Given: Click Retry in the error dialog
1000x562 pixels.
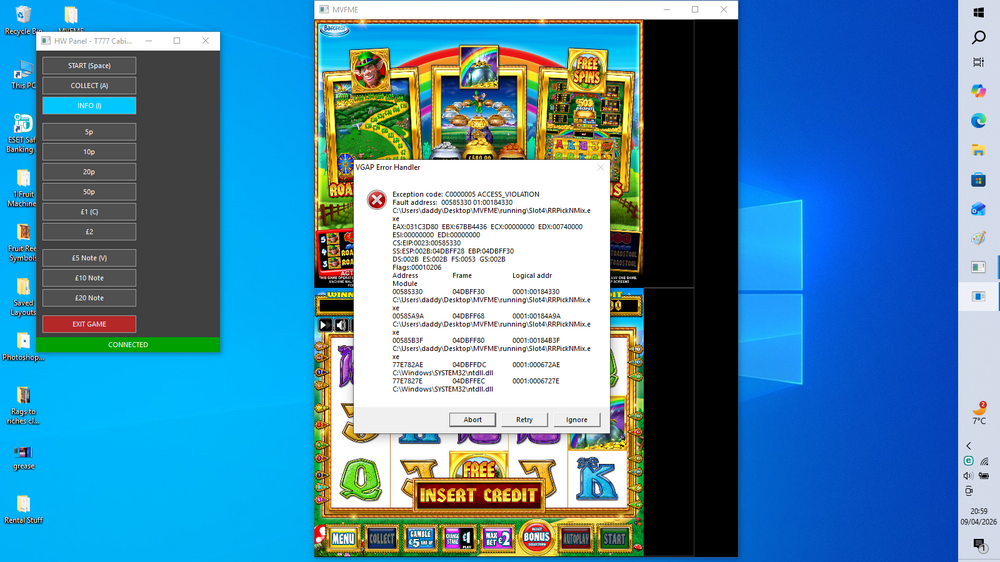Looking at the screenshot, I should pos(524,419).
